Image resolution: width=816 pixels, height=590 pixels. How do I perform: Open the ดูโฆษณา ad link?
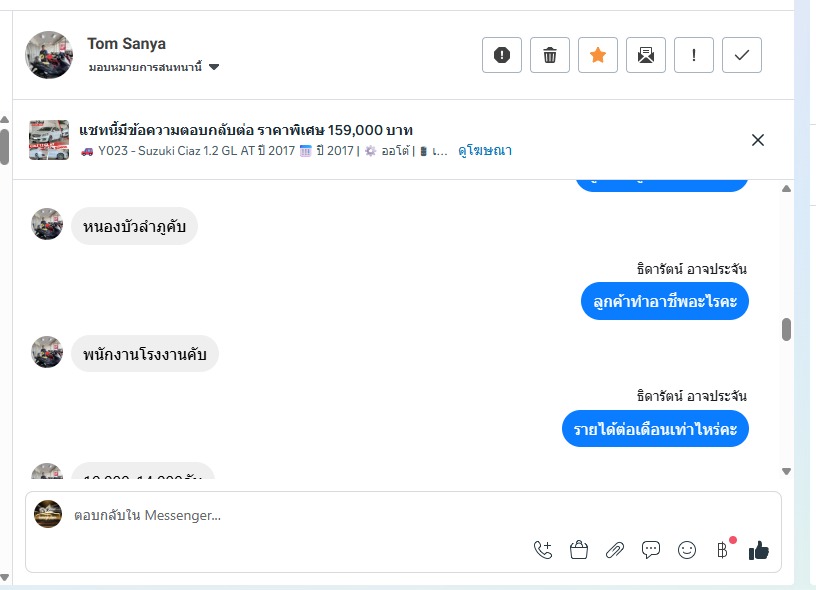[485, 151]
